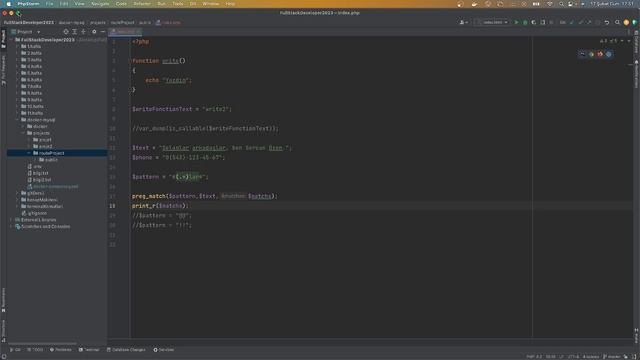640x360 pixels.
Task: Open run configuration dropdown
Action: tap(492, 22)
